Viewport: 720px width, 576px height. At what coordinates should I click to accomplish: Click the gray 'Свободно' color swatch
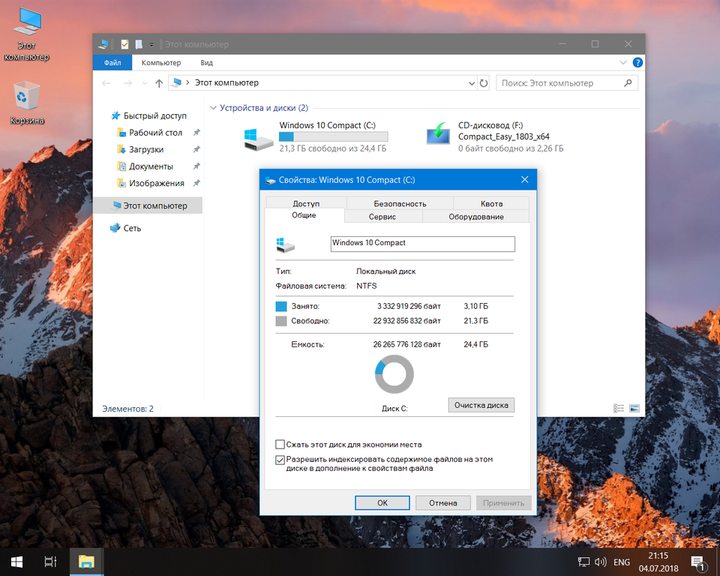tap(281, 321)
